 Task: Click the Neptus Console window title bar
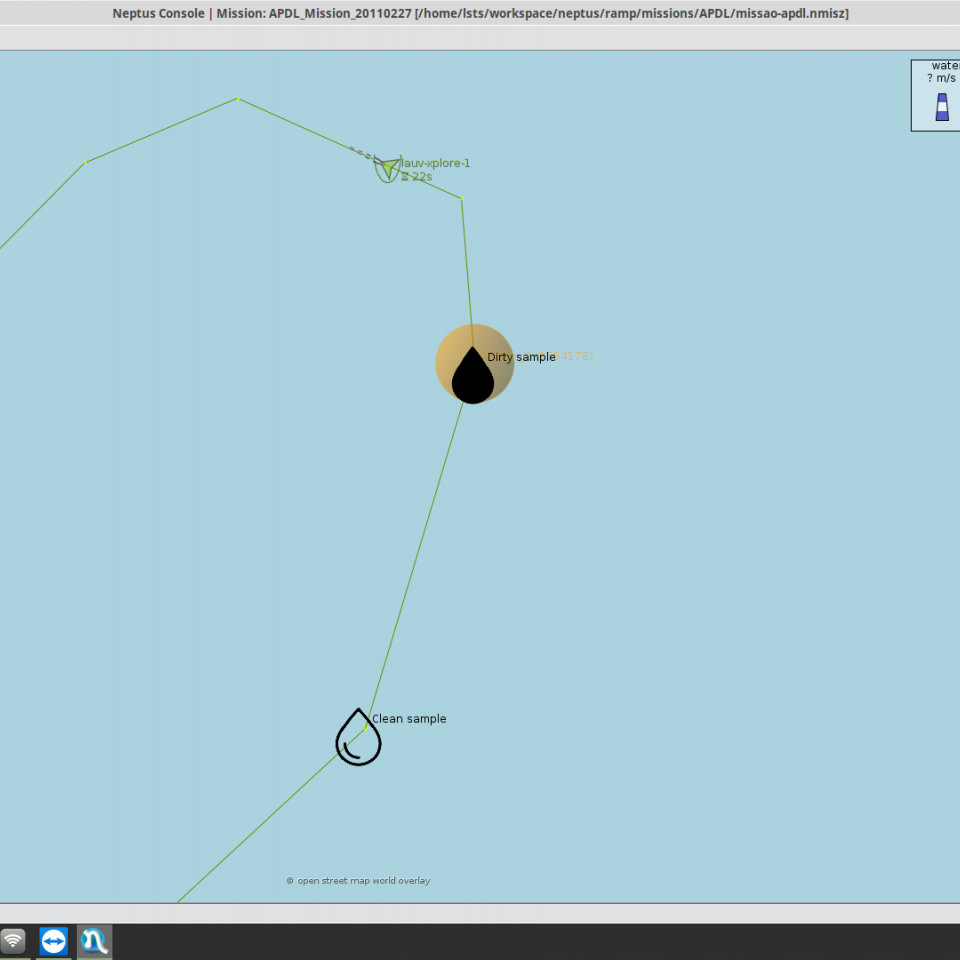(480, 13)
